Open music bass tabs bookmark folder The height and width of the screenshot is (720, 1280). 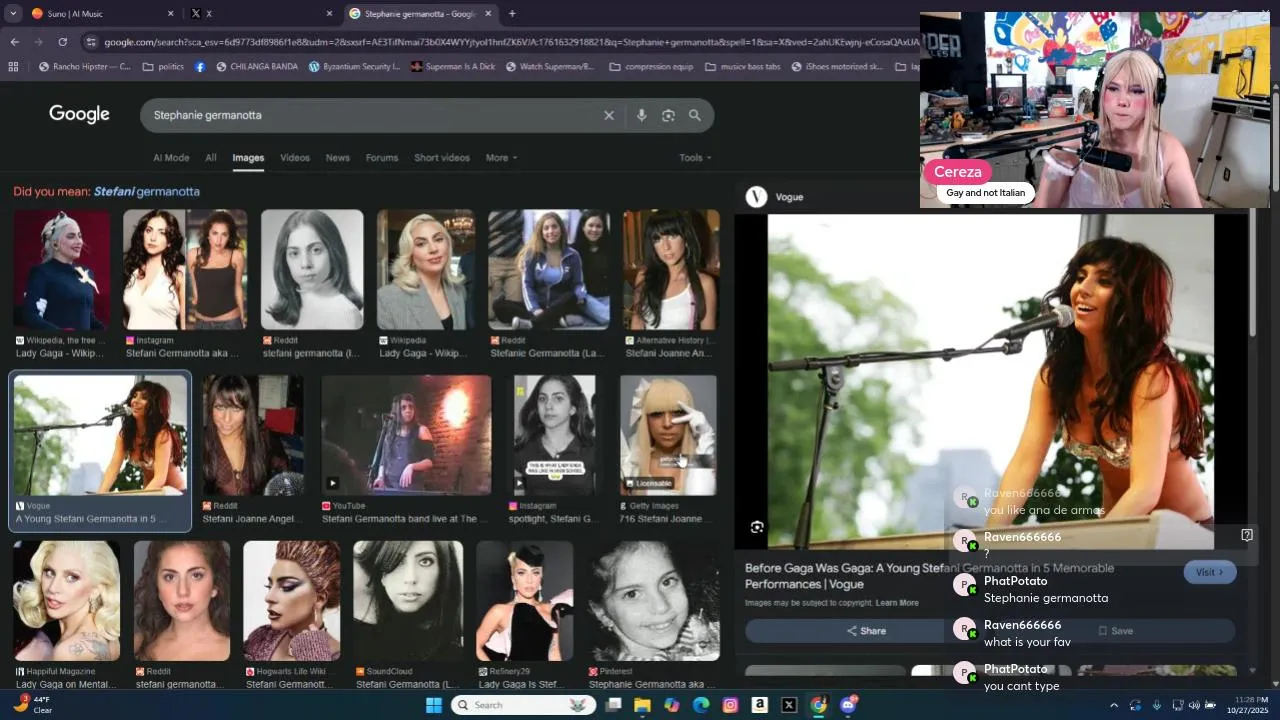click(x=743, y=67)
